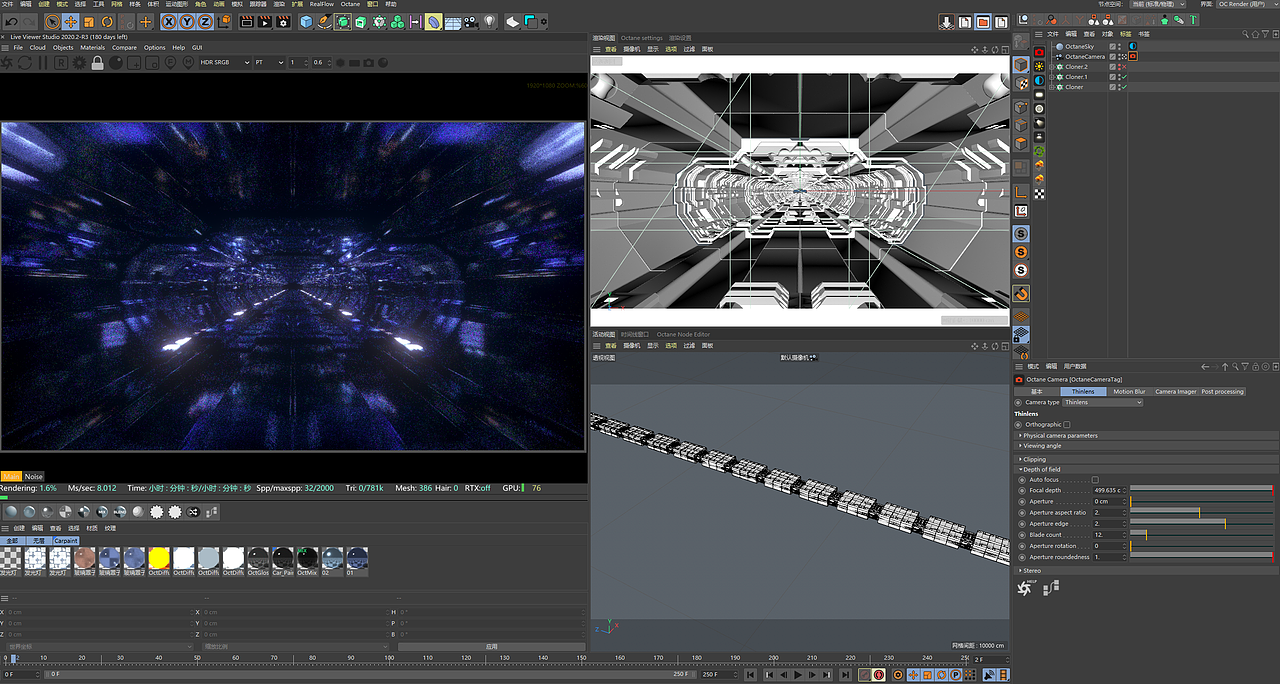Adjust the Aperture aspect ratio slider

[x=1200, y=513]
